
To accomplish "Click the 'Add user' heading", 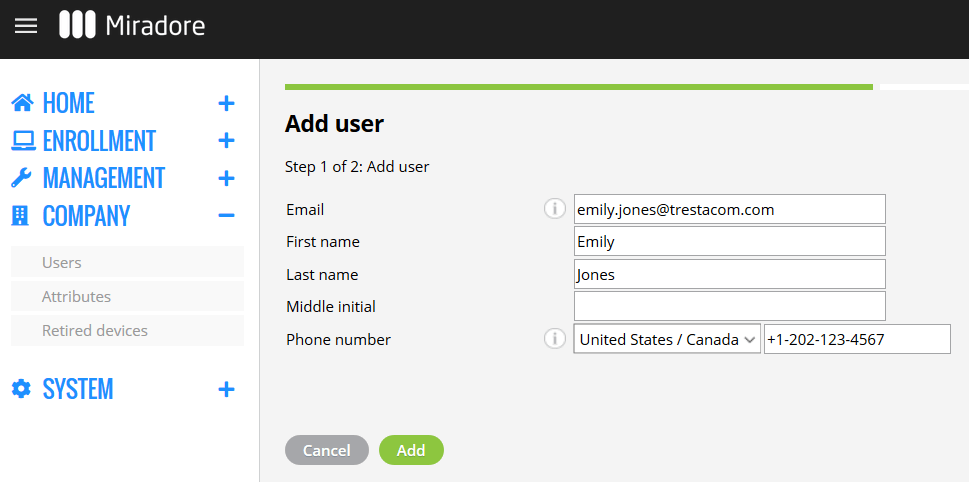I will [x=334, y=124].
